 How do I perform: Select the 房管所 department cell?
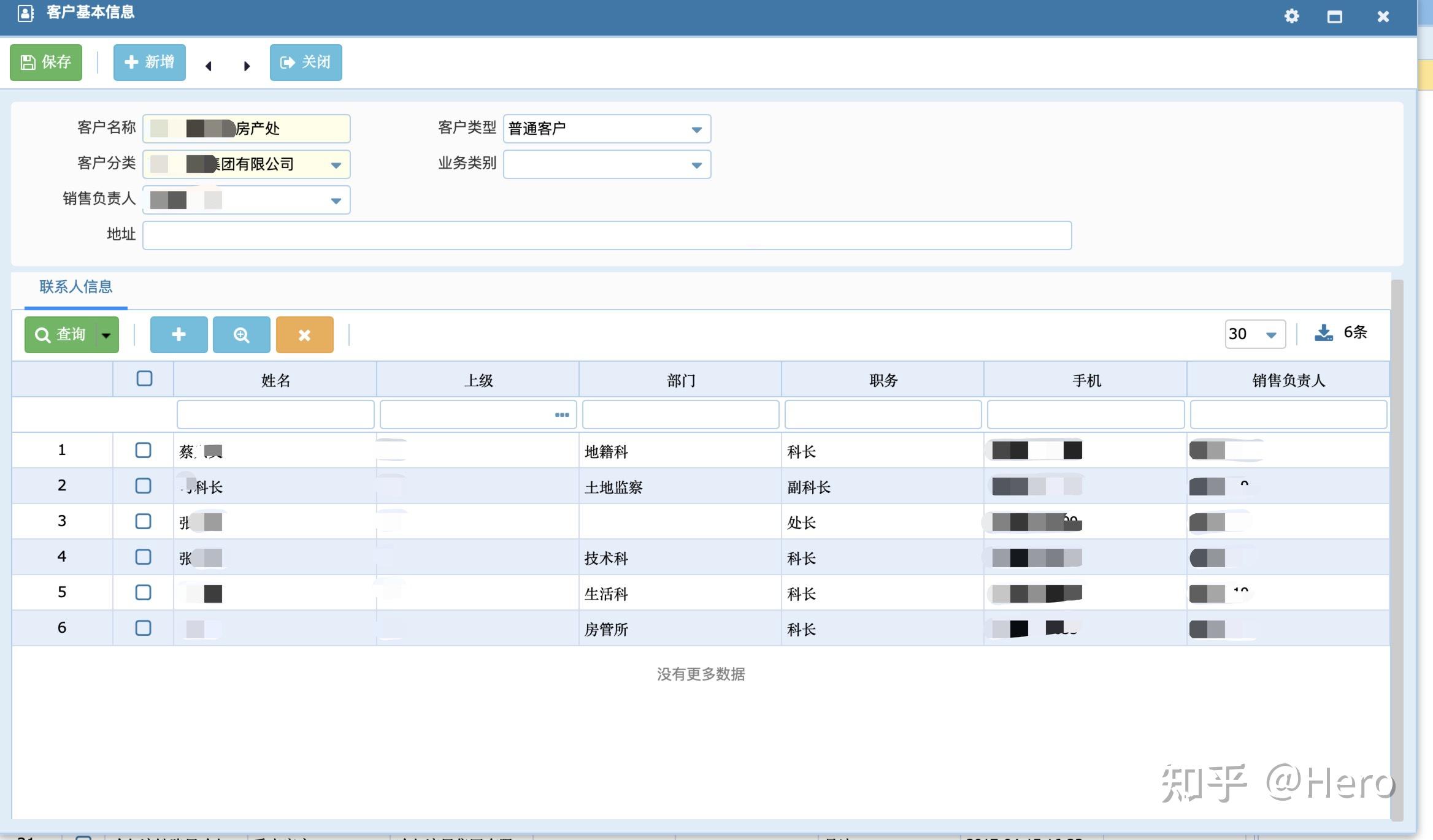(x=680, y=628)
